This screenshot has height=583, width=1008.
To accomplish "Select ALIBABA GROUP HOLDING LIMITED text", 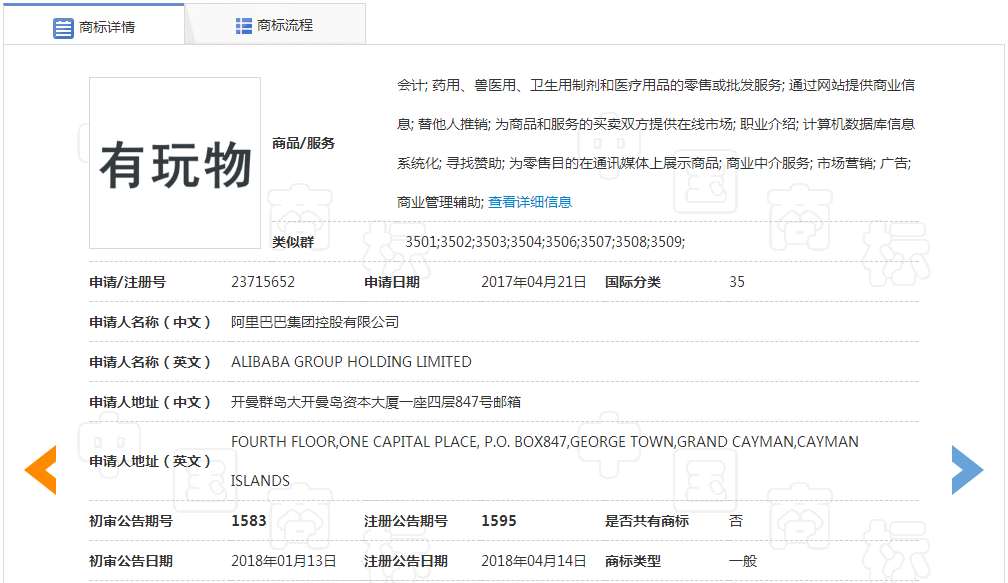I will (x=351, y=362).
